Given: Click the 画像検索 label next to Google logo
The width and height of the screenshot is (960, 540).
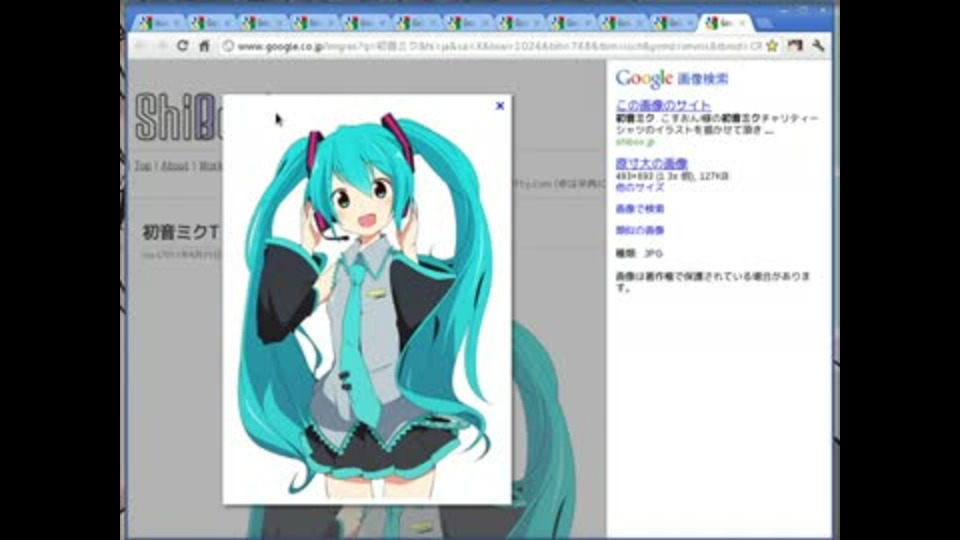Looking at the screenshot, I should [x=703, y=79].
